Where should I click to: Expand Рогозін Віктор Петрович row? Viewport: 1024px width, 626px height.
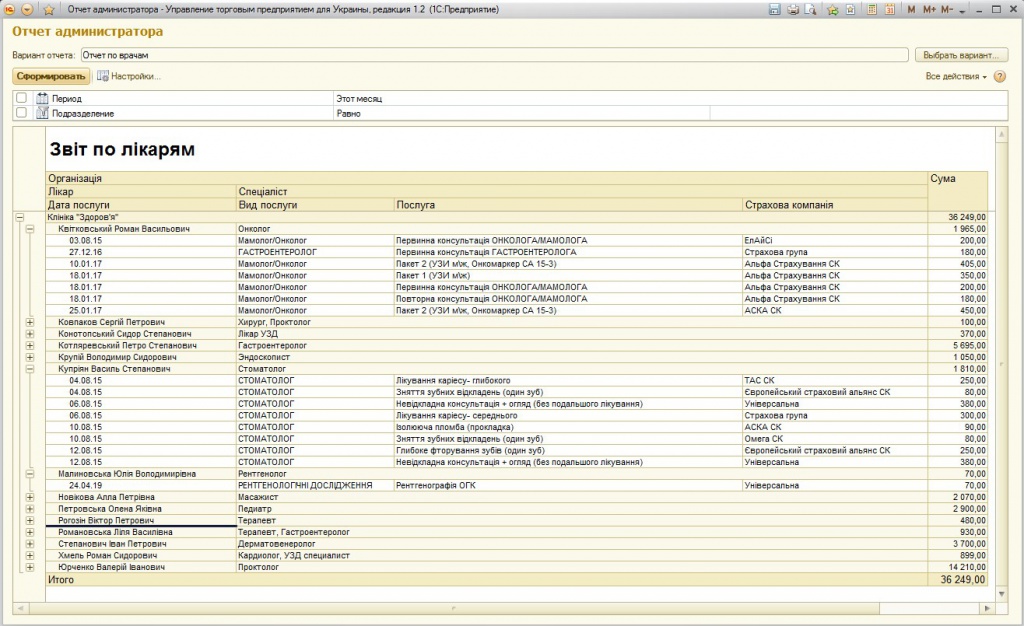point(29,521)
